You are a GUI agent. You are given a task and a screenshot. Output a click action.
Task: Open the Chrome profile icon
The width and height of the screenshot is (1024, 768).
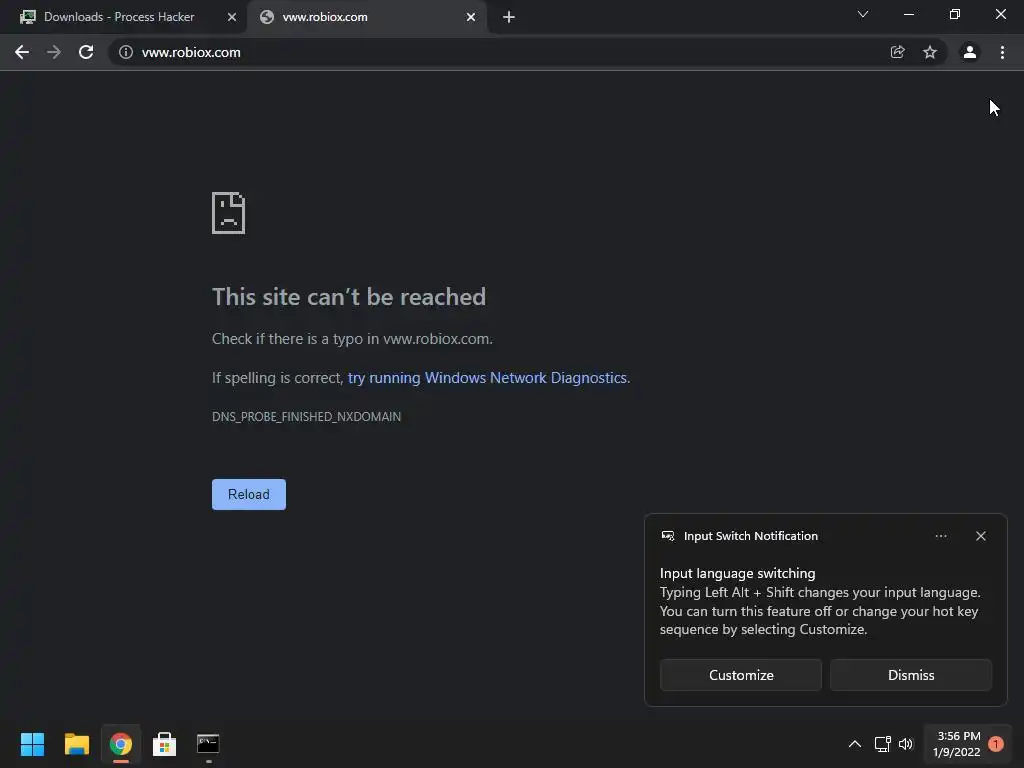[x=970, y=52]
